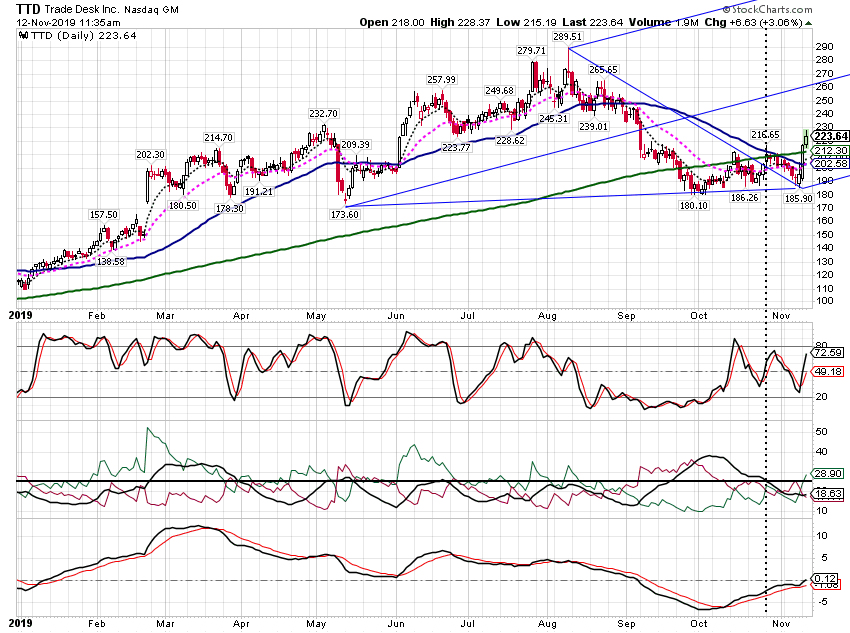Click the 72.59 stochastic value tag

coord(829,353)
